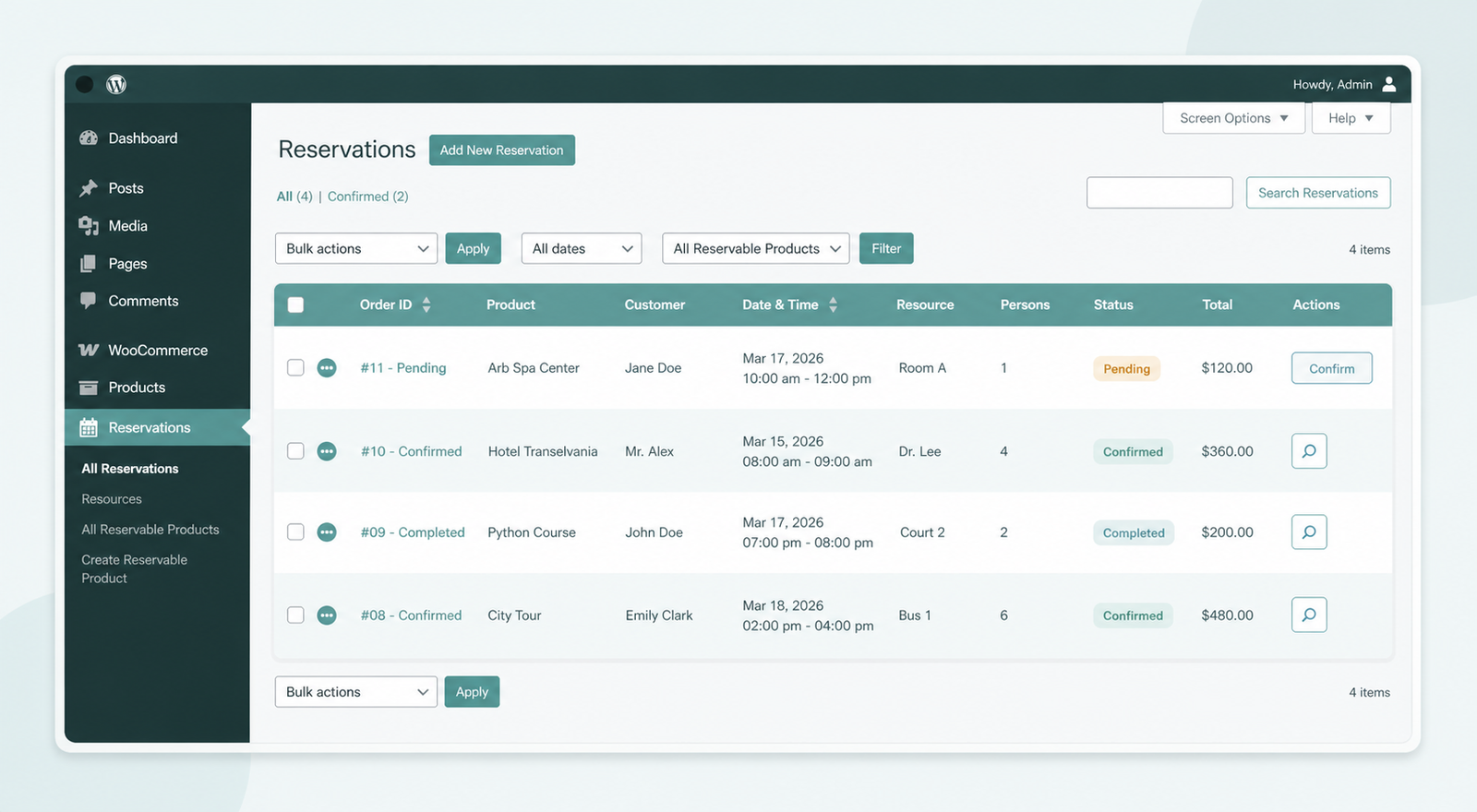
Task: Click the Customer column header
Action: point(654,304)
